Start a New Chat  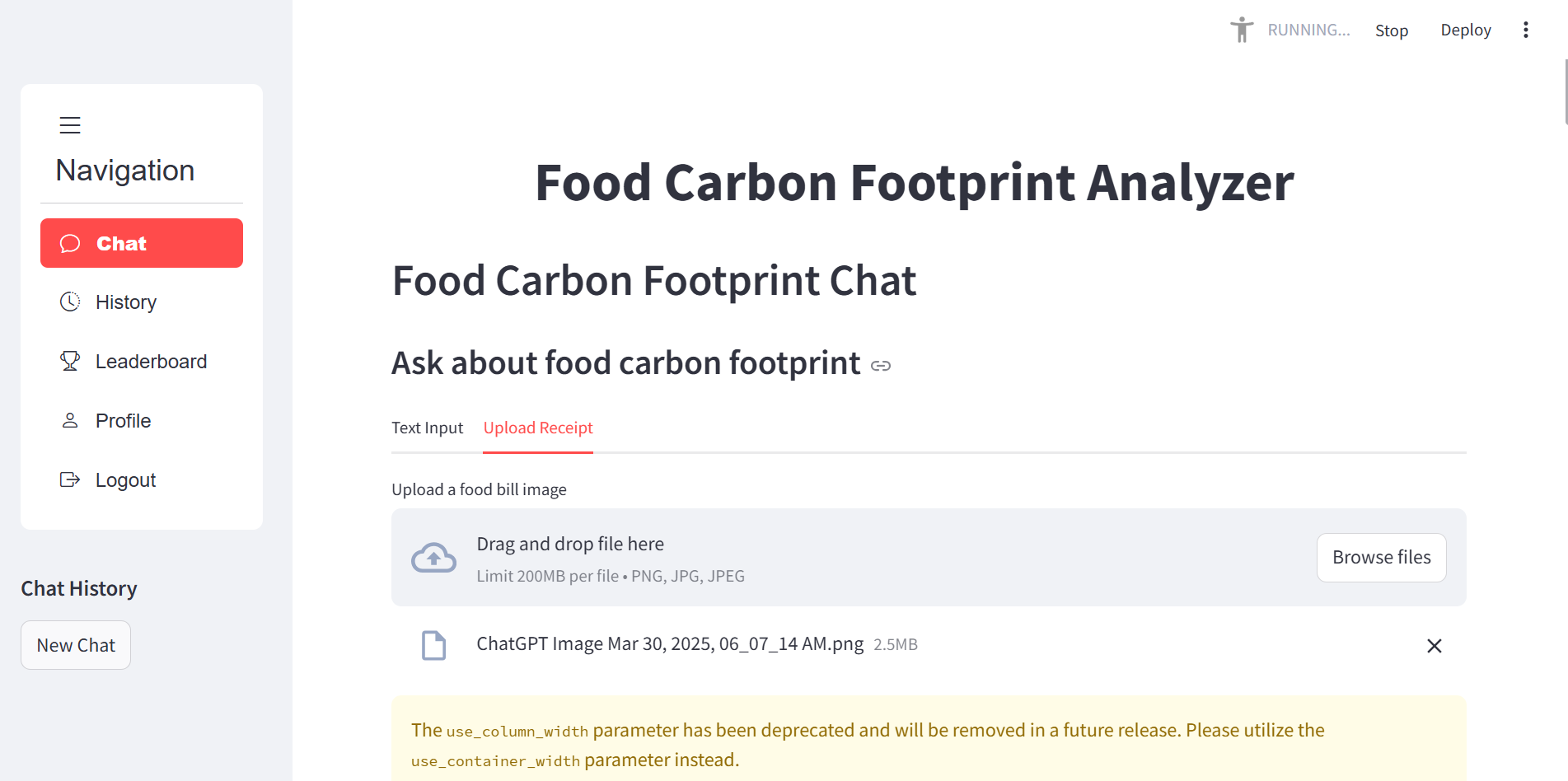(x=76, y=645)
